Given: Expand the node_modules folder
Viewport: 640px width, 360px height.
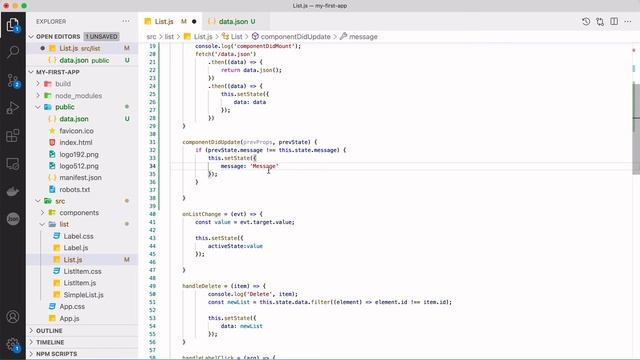Looking at the screenshot, I should [78, 96].
